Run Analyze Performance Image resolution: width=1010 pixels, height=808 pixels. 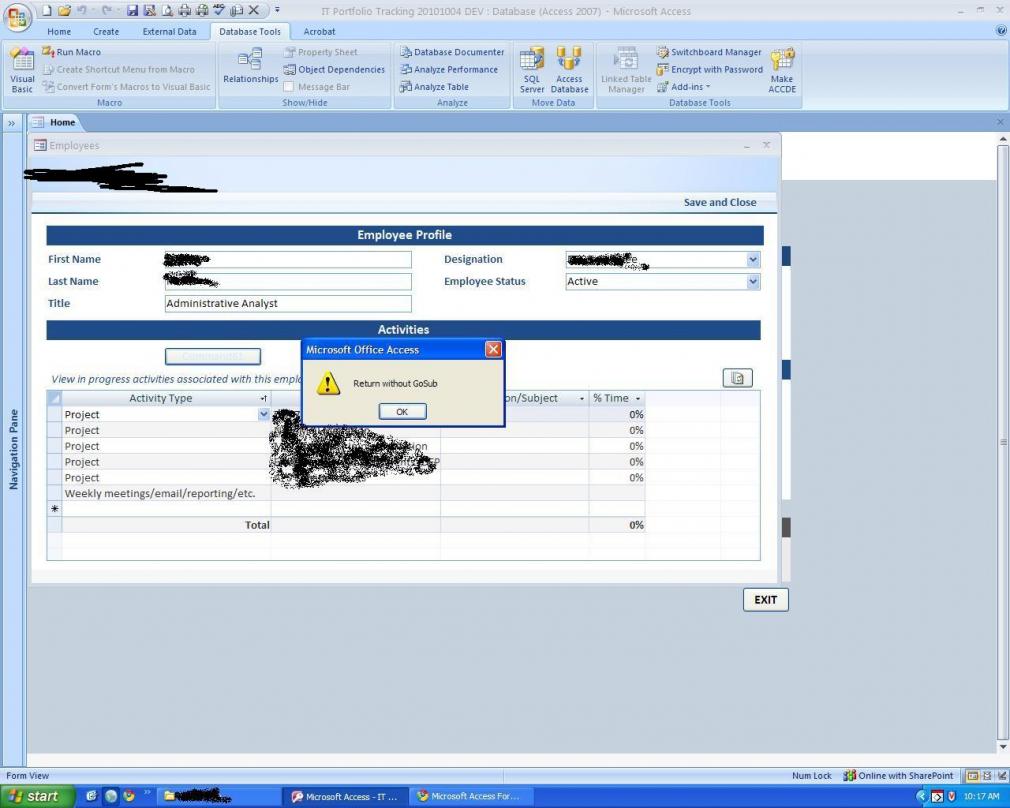coord(449,69)
